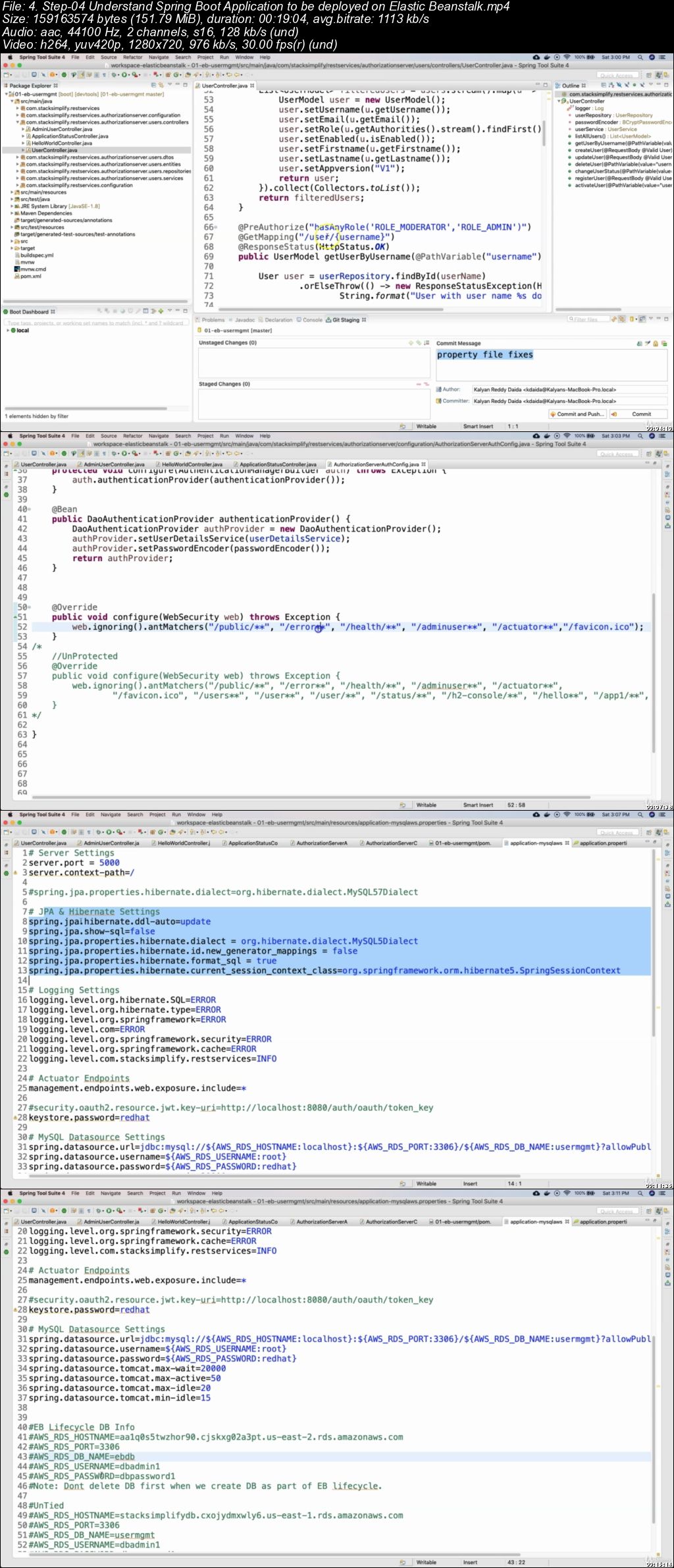Click the buildspec.yml file icon in Package Explorer
The height and width of the screenshot is (1568, 674).
(16, 255)
